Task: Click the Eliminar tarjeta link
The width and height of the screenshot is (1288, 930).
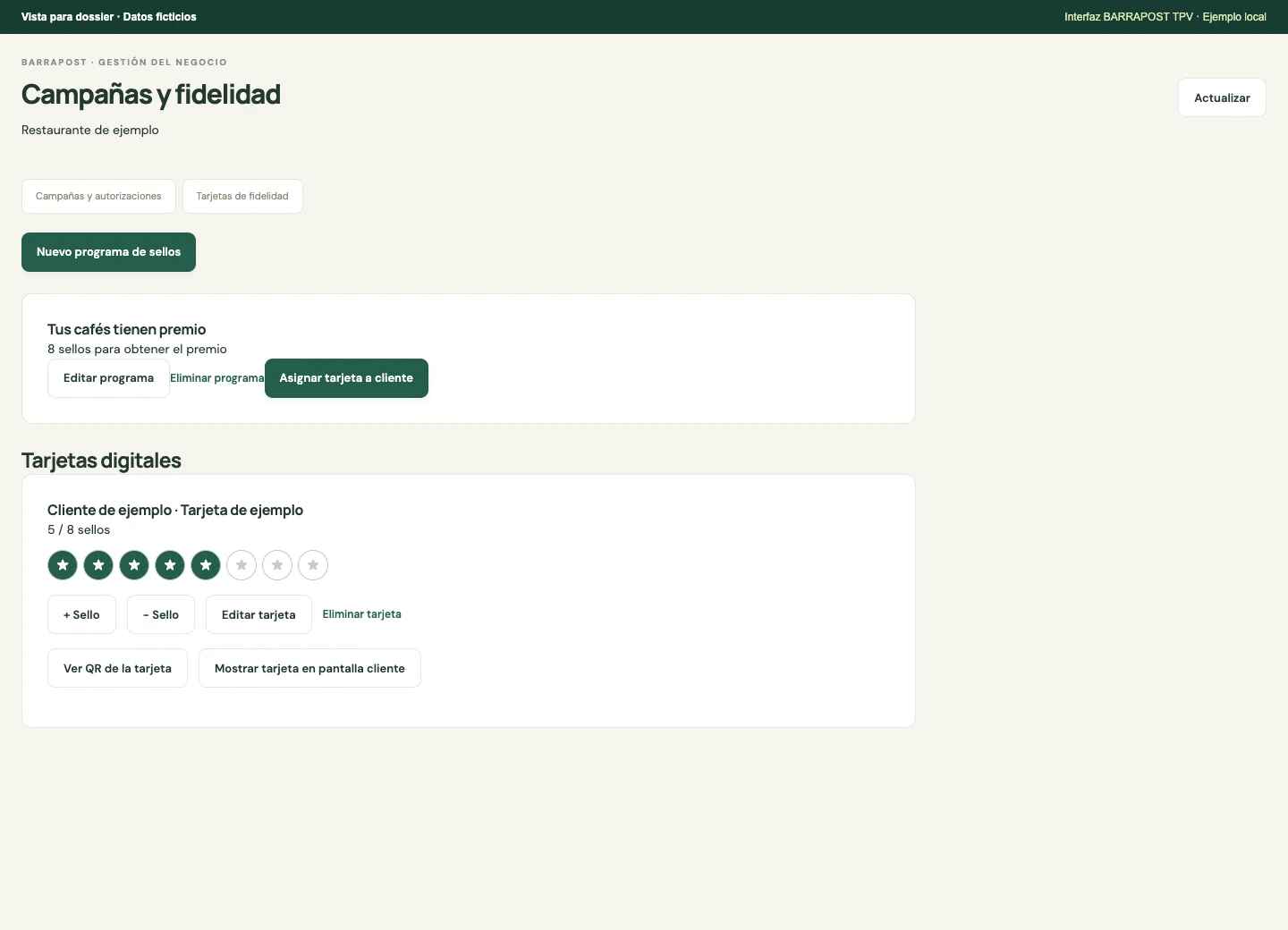Action: click(362, 614)
